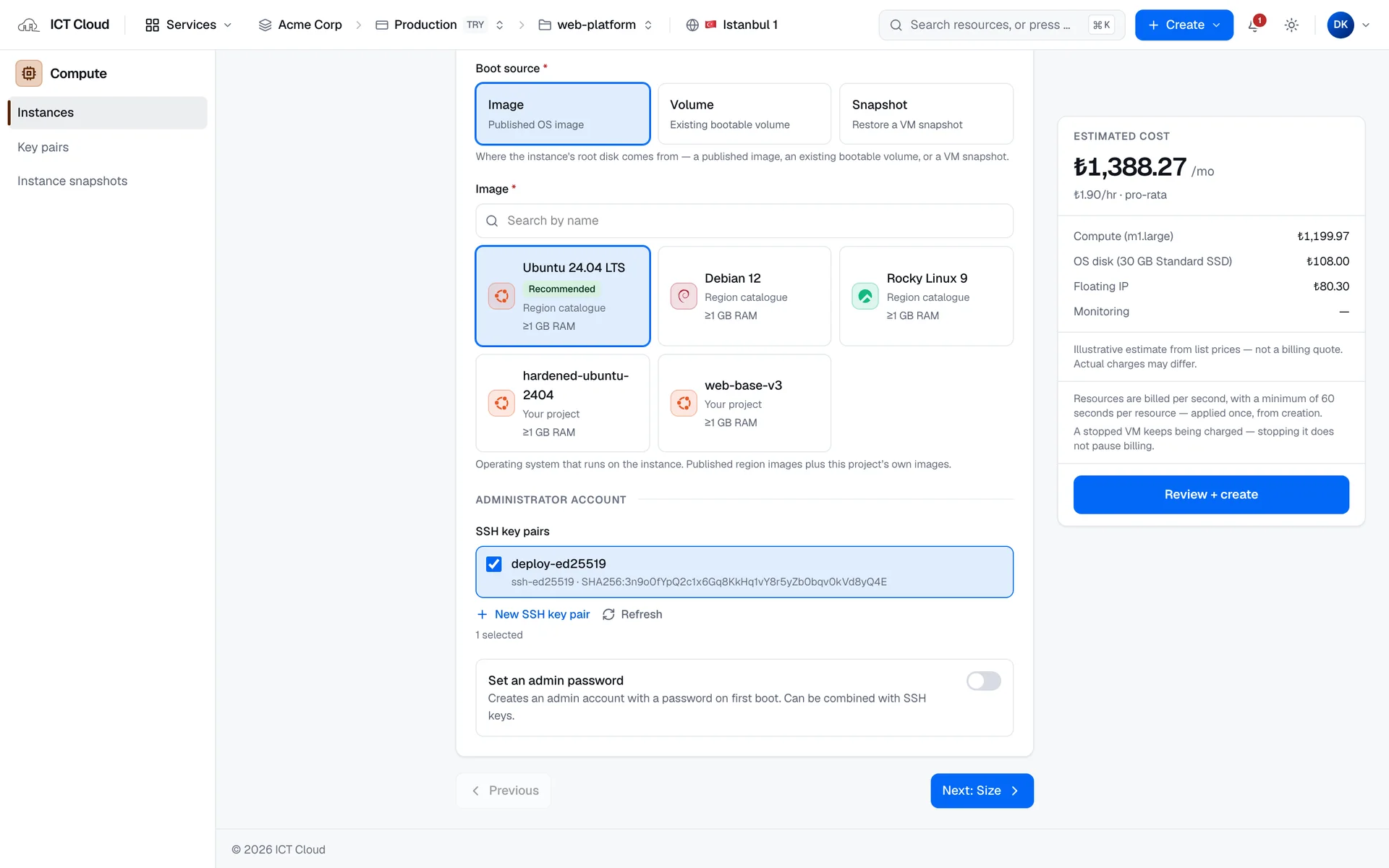The image size is (1389, 868).
Task: Click the plus icon for new SSH key
Action: (x=482, y=614)
